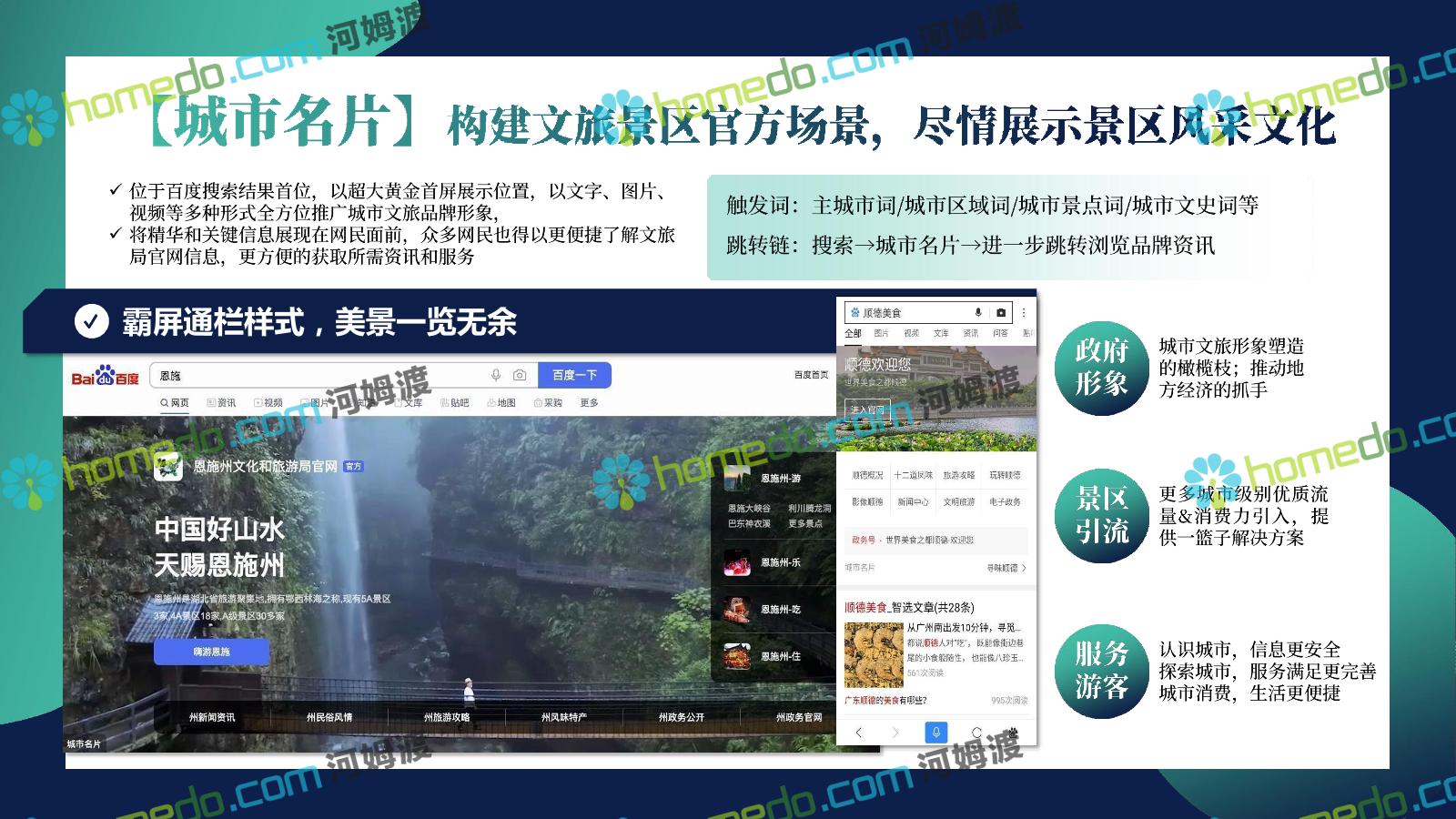The image size is (1456, 819).
Task: Switch to the 资讯 tab in desktop Baidu
Action: (221, 402)
